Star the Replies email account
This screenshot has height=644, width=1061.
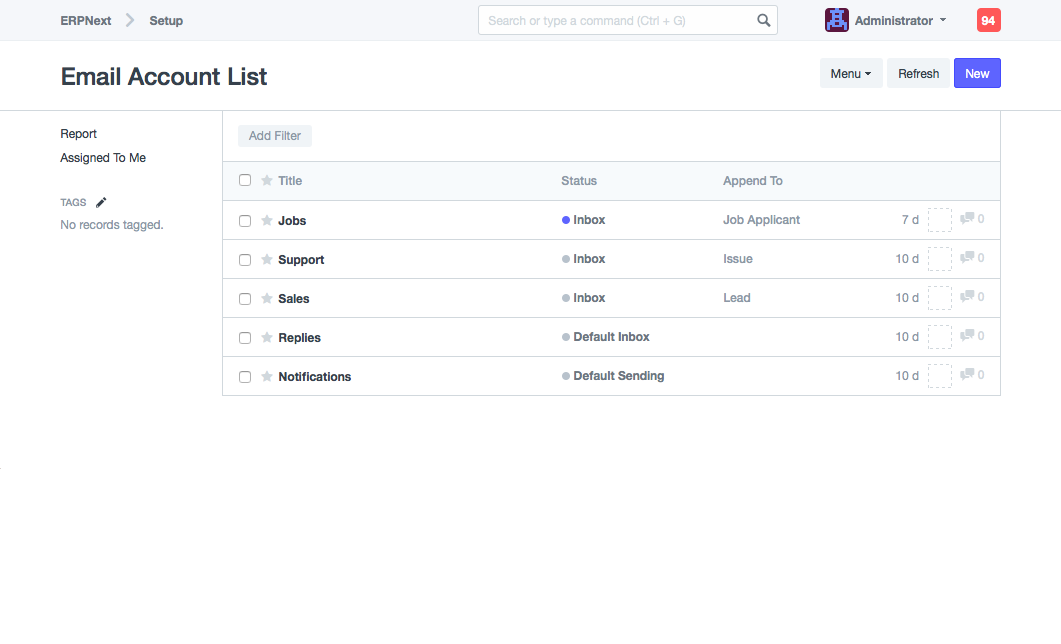tap(267, 337)
